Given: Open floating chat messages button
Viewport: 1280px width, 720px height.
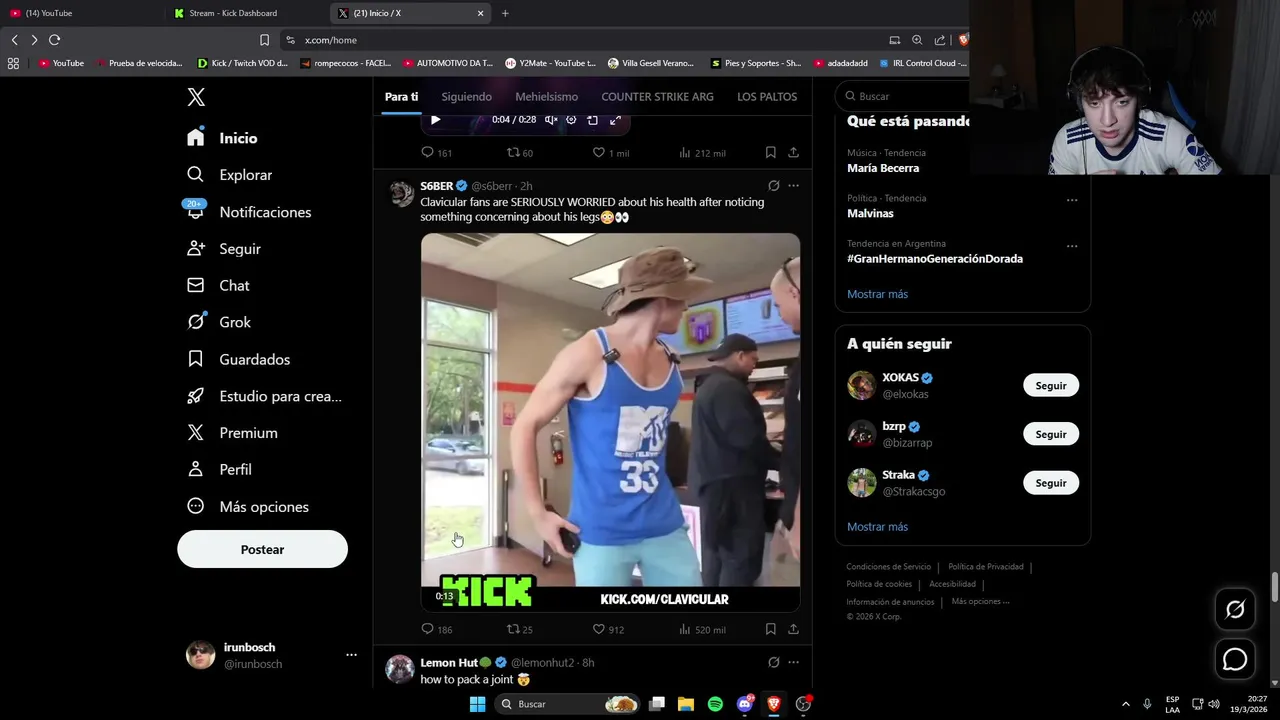Looking at the screenshot, I should tap(1235, 660).
